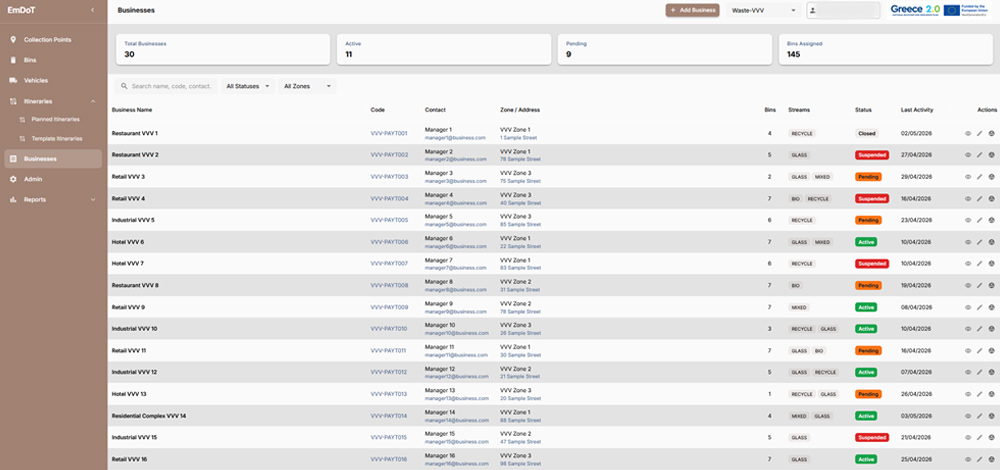The image size is (1000, 470).
Task: Expand Waste-VVV selector dropdown
Action: (764, 10)
